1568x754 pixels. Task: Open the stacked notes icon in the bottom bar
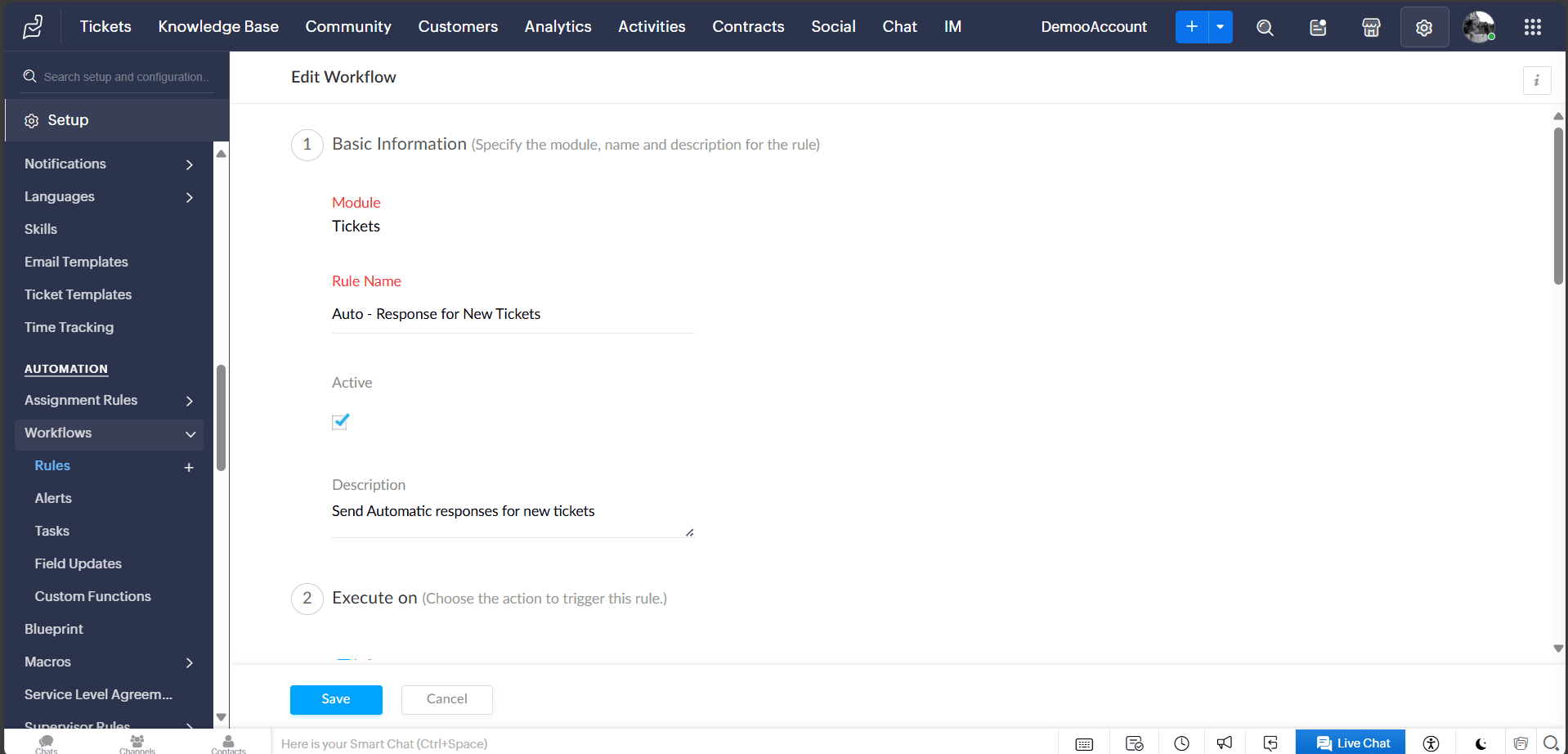[x=1521, y=743]
